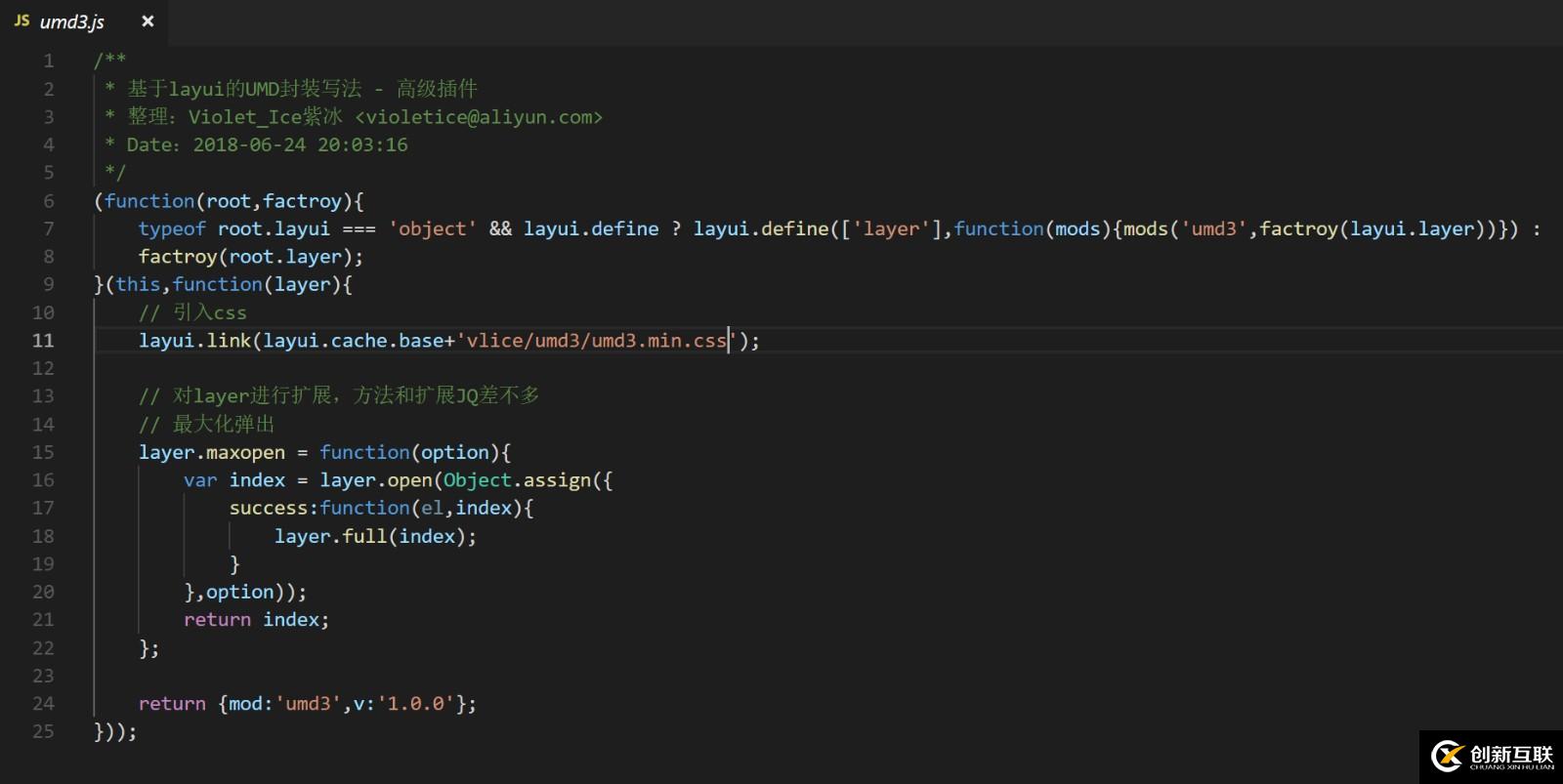
Task: Click the title comment on line 2
Action: click(291, 89)
